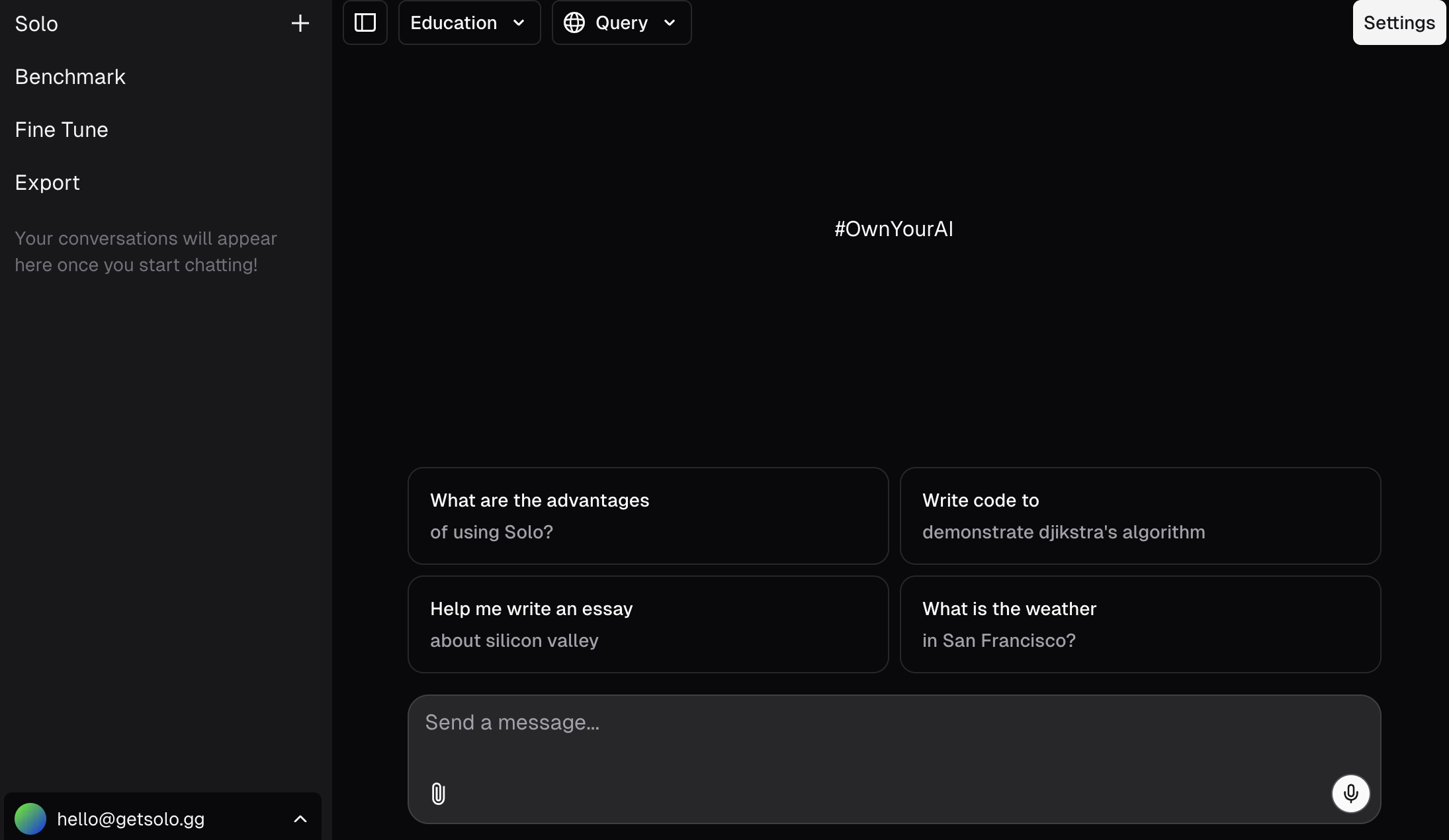
Task: Choose 'Help me write an essay' suggestion
Action: tap(648, 624)
